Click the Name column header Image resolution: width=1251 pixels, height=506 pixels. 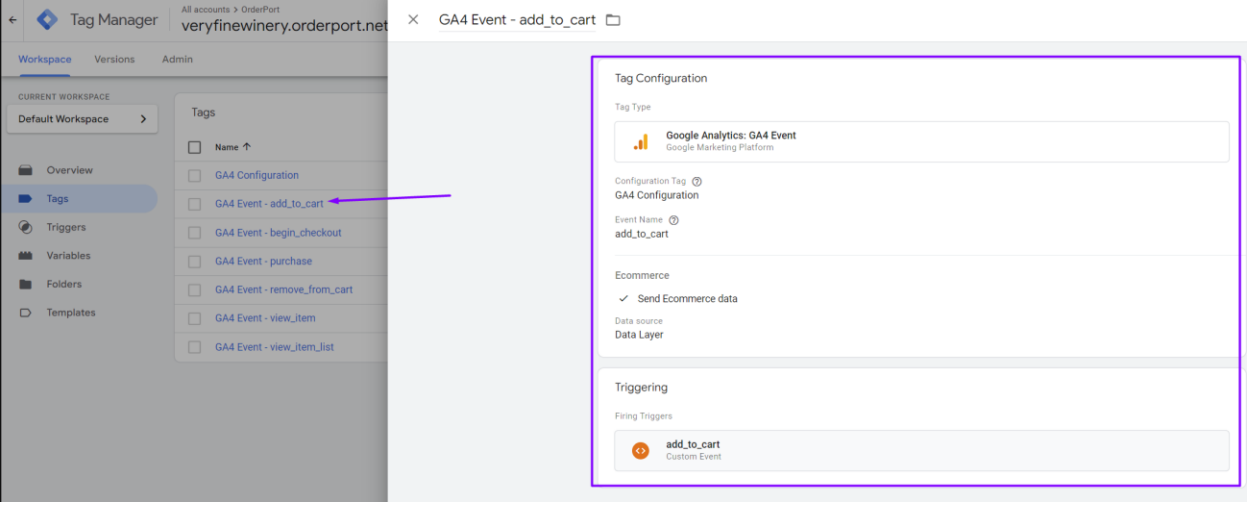pos(227,147)
